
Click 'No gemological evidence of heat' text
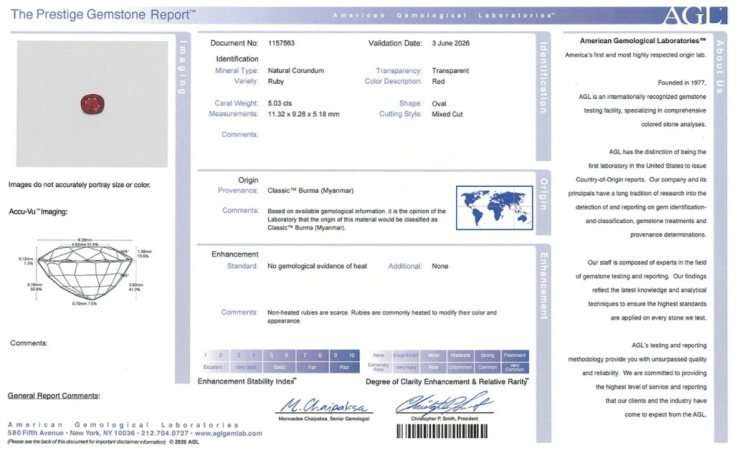(317, 266)
